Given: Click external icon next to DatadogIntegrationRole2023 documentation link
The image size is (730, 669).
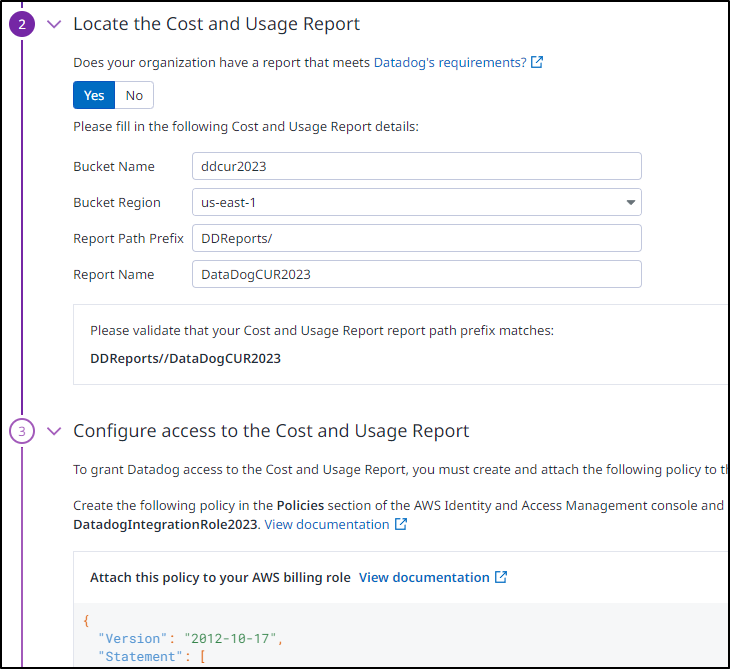Looking at the screenshot, I should click(401, 524).
